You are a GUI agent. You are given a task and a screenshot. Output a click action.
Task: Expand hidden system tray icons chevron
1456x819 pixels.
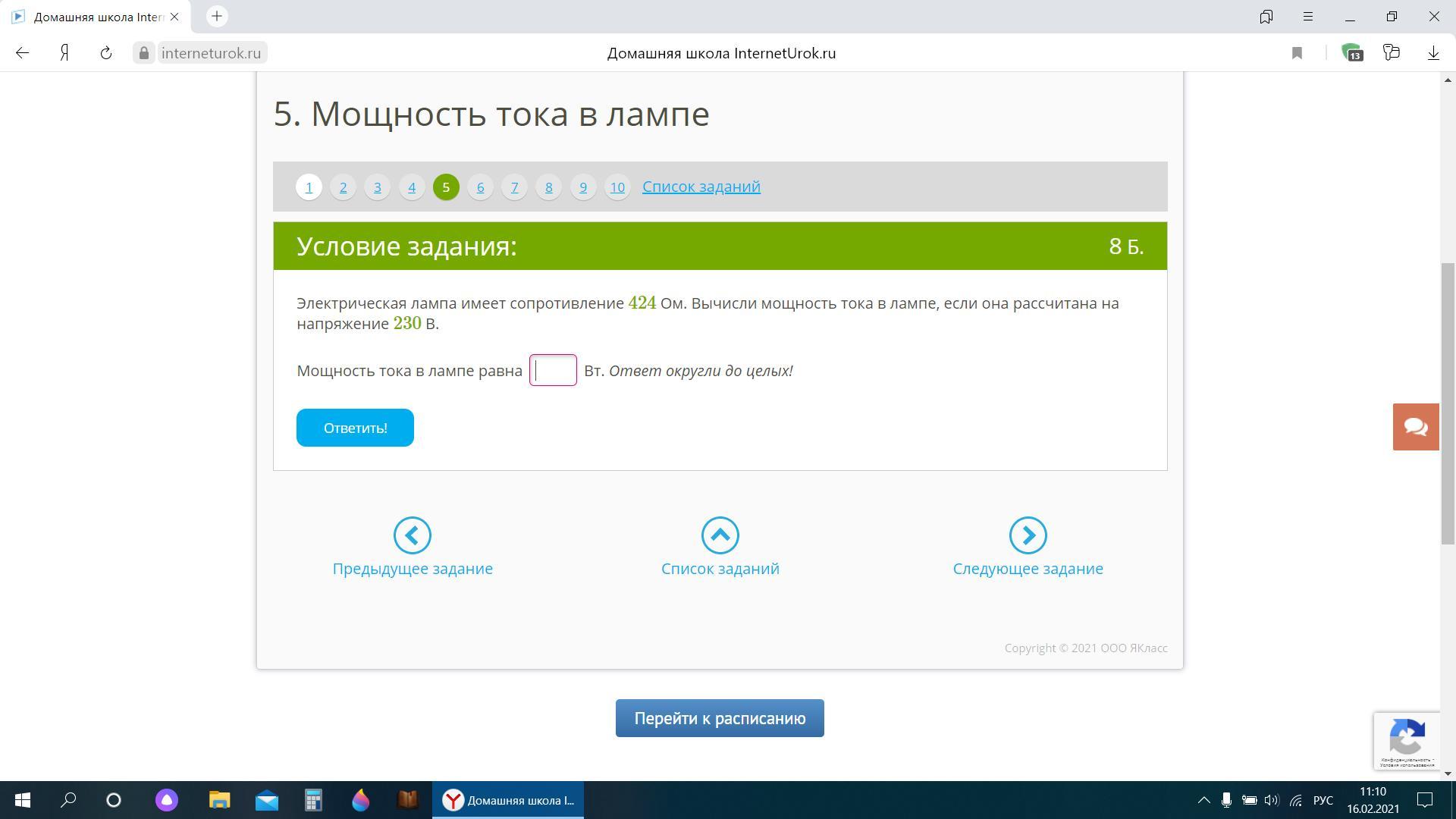pos(1203,800)
